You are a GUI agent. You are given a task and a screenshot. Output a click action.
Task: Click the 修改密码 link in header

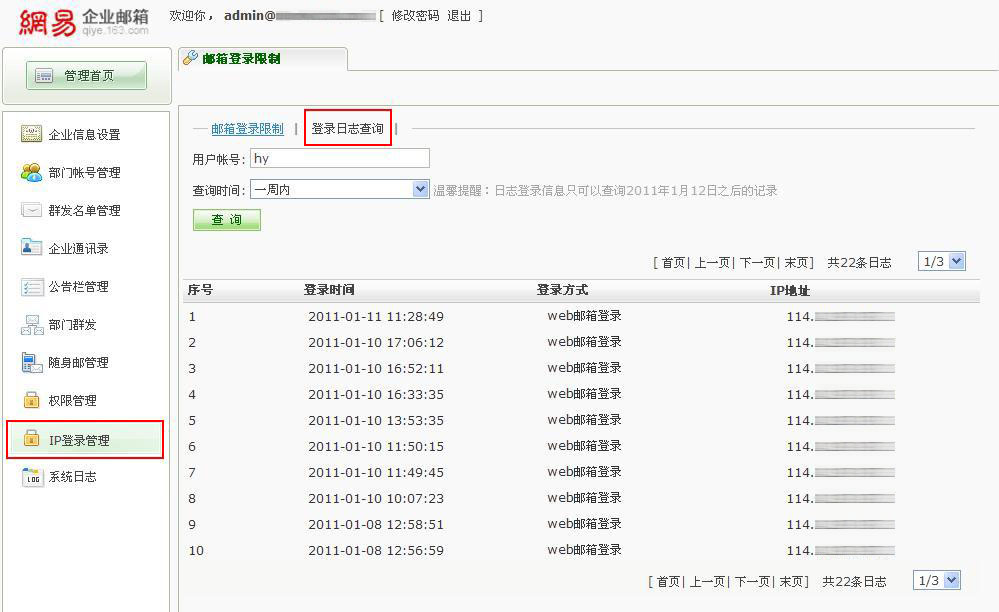click(415, 16)
